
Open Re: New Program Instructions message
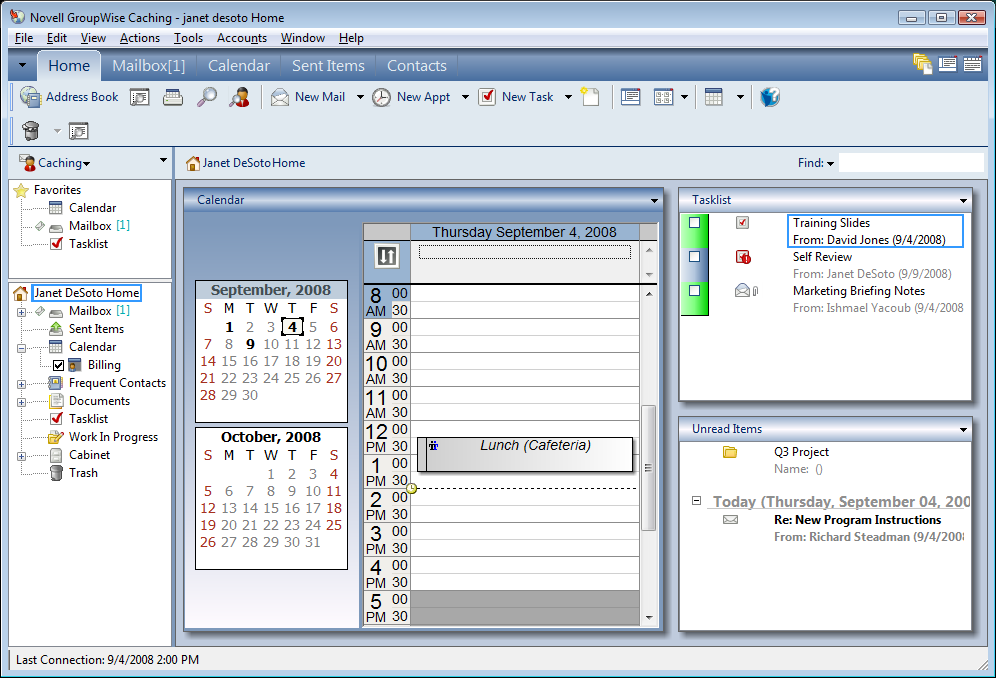tap(858, 520)
